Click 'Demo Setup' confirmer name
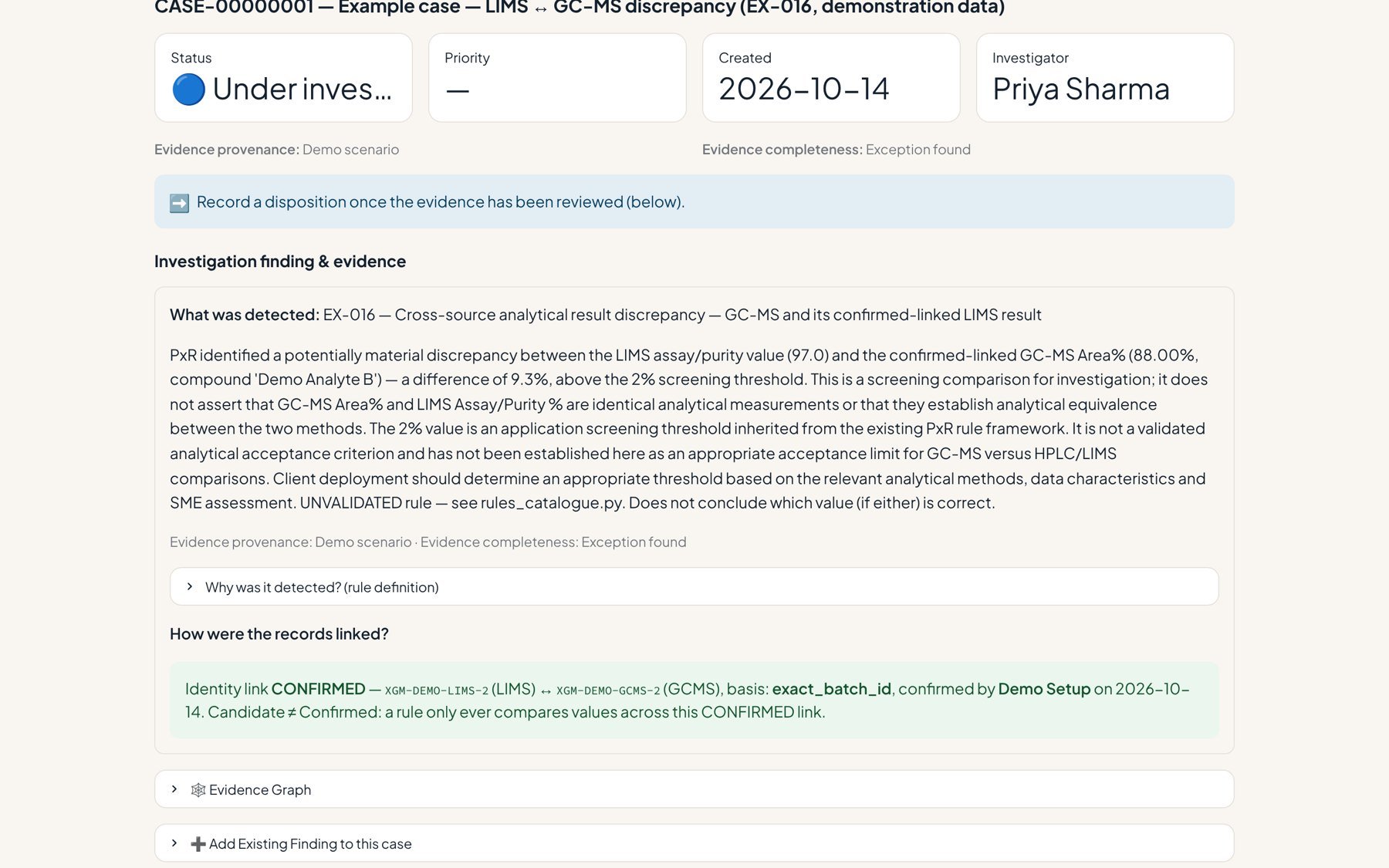This screenshot has height=868, width=1389. click(x=1044, y=689)
